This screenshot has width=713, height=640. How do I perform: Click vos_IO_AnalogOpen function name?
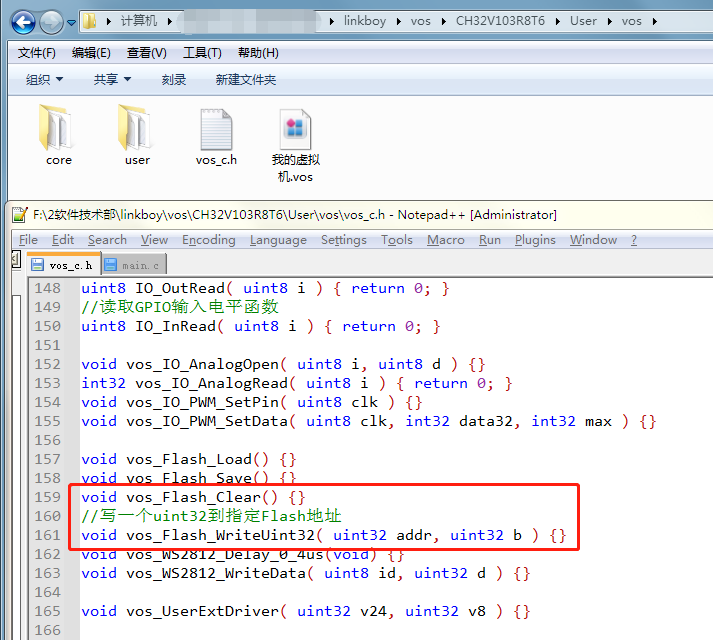202,364
